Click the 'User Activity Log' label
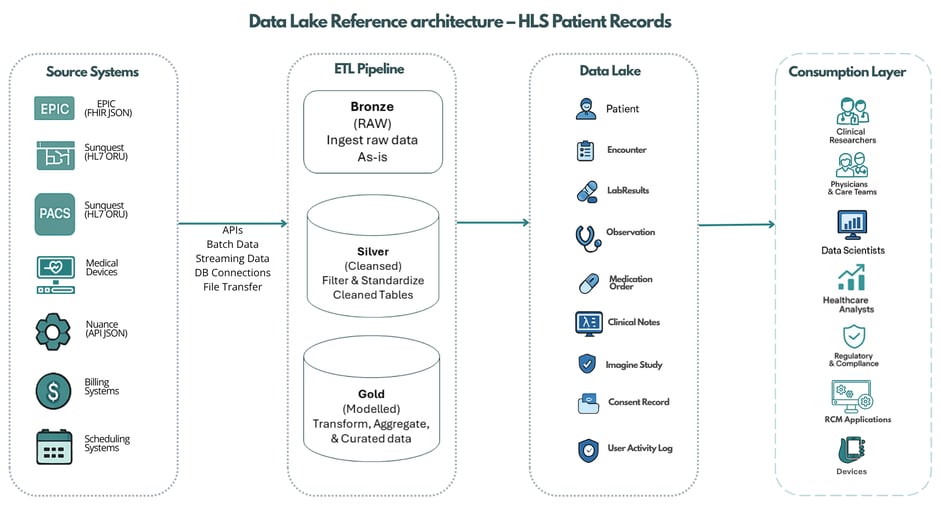The height and width of the screenshot is (529, 941). pyautogui.click(x=640, y=448)
